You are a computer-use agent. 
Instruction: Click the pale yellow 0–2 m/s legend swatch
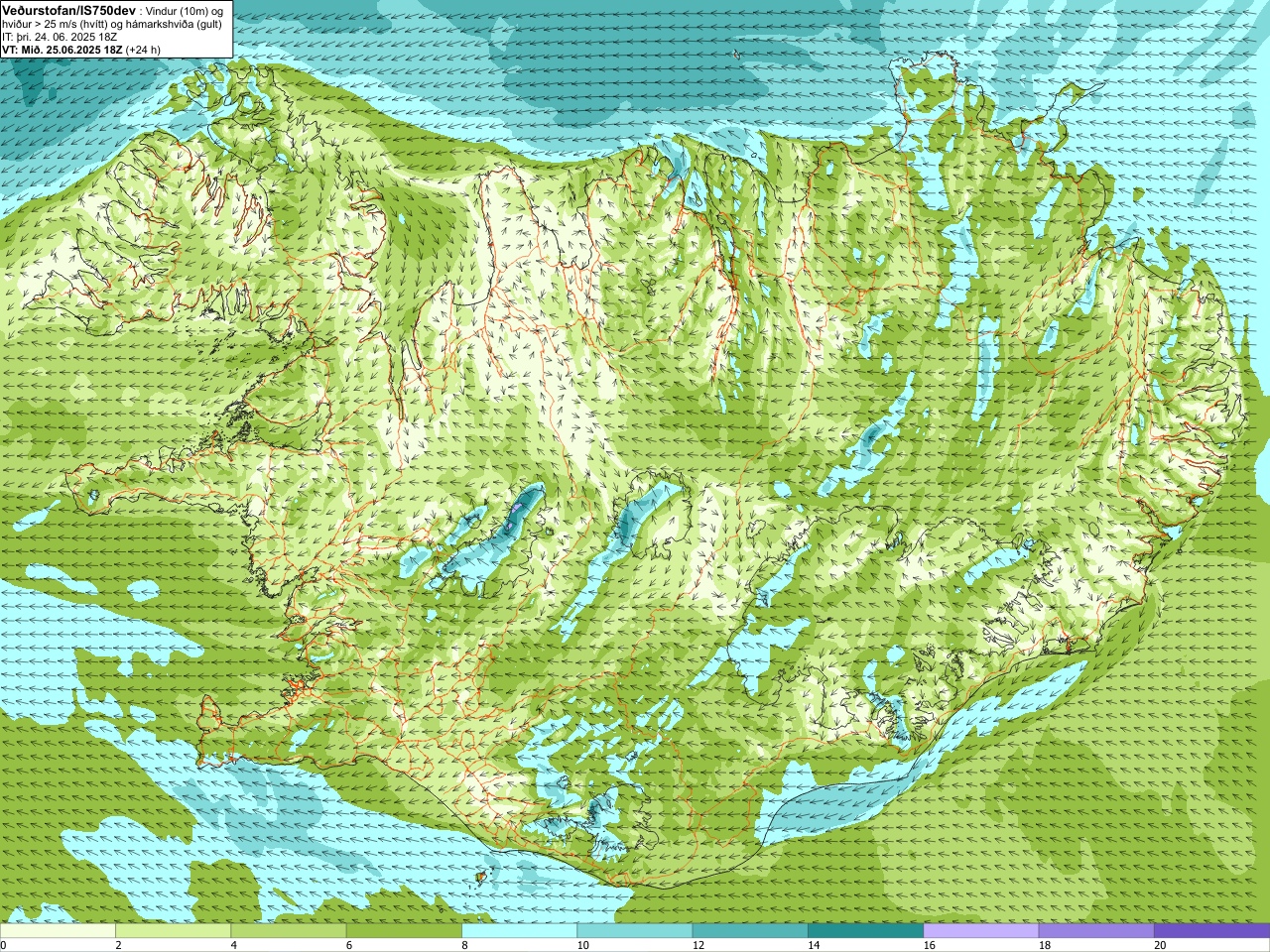58,931
